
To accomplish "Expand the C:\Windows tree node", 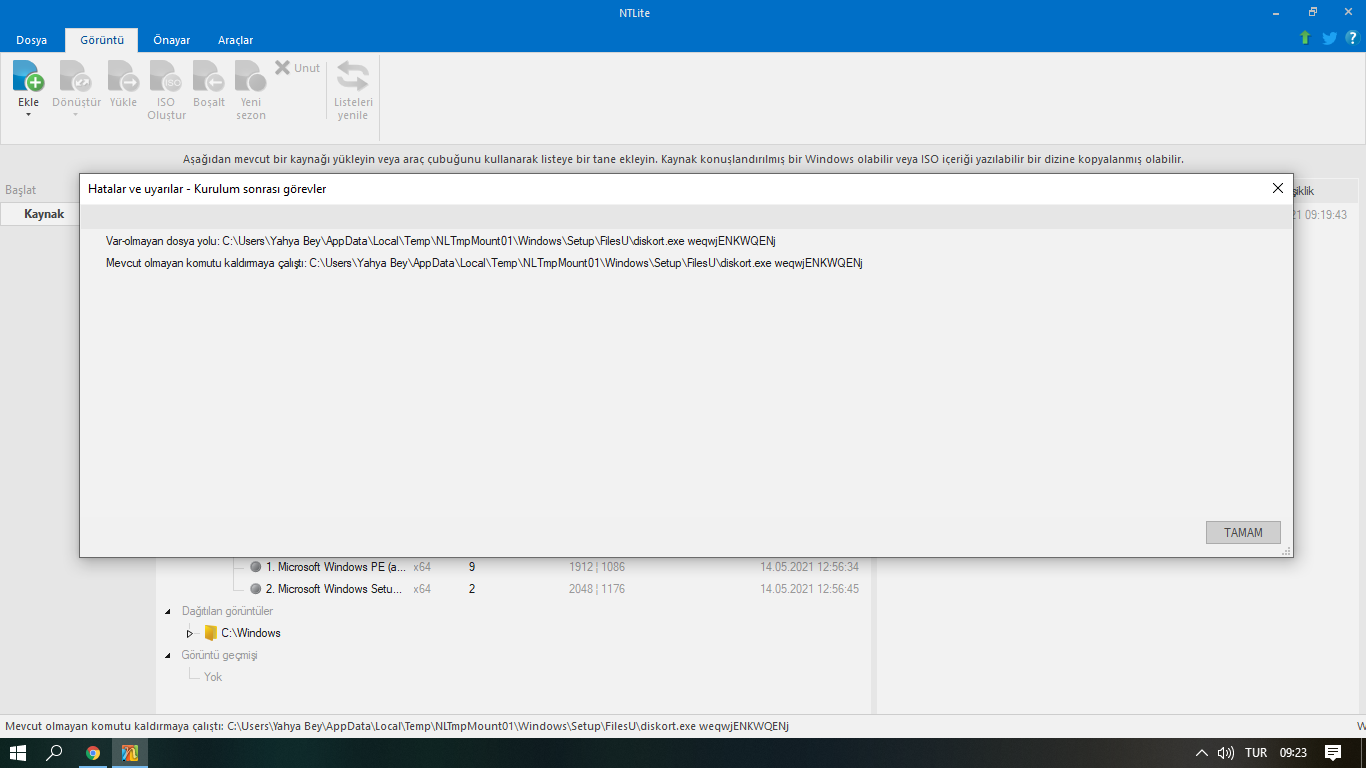I will click(x=190, y=633).
